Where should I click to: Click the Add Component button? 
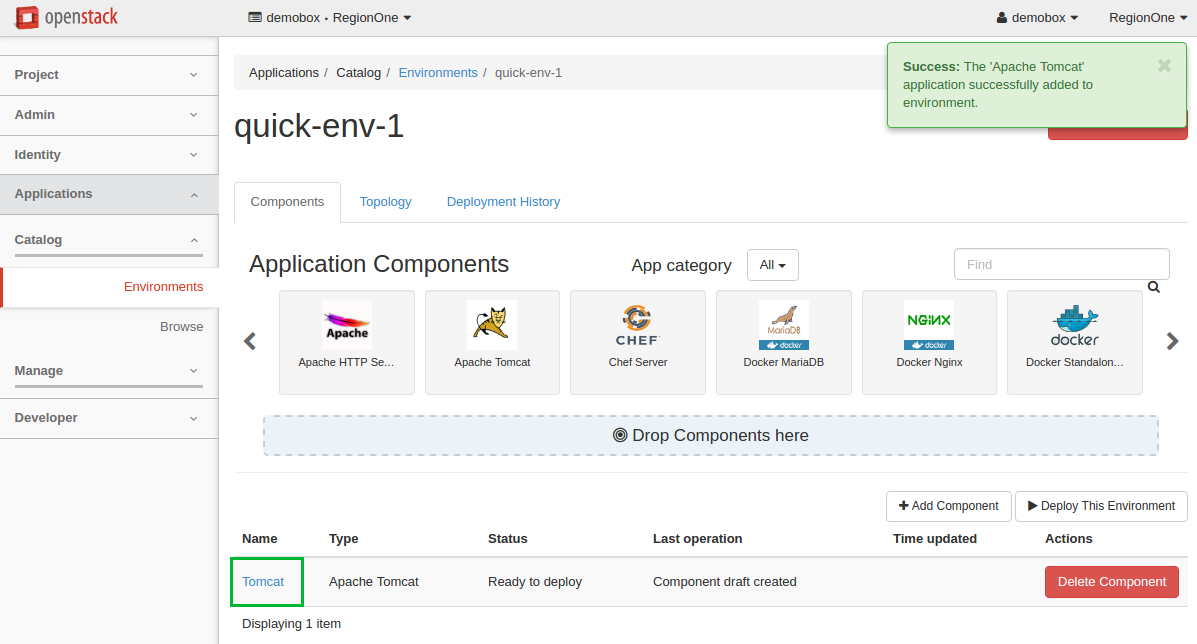(x=948, y=506)
